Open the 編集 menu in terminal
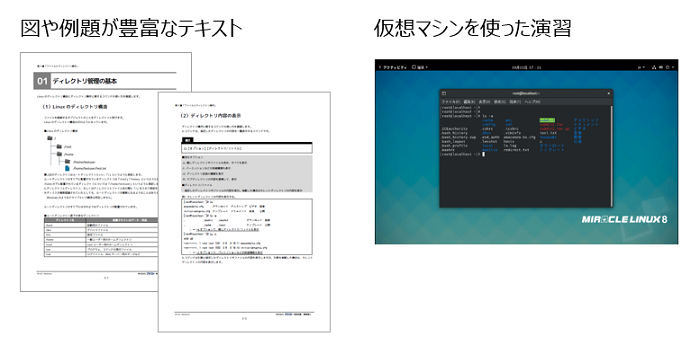 click(469, 102)
